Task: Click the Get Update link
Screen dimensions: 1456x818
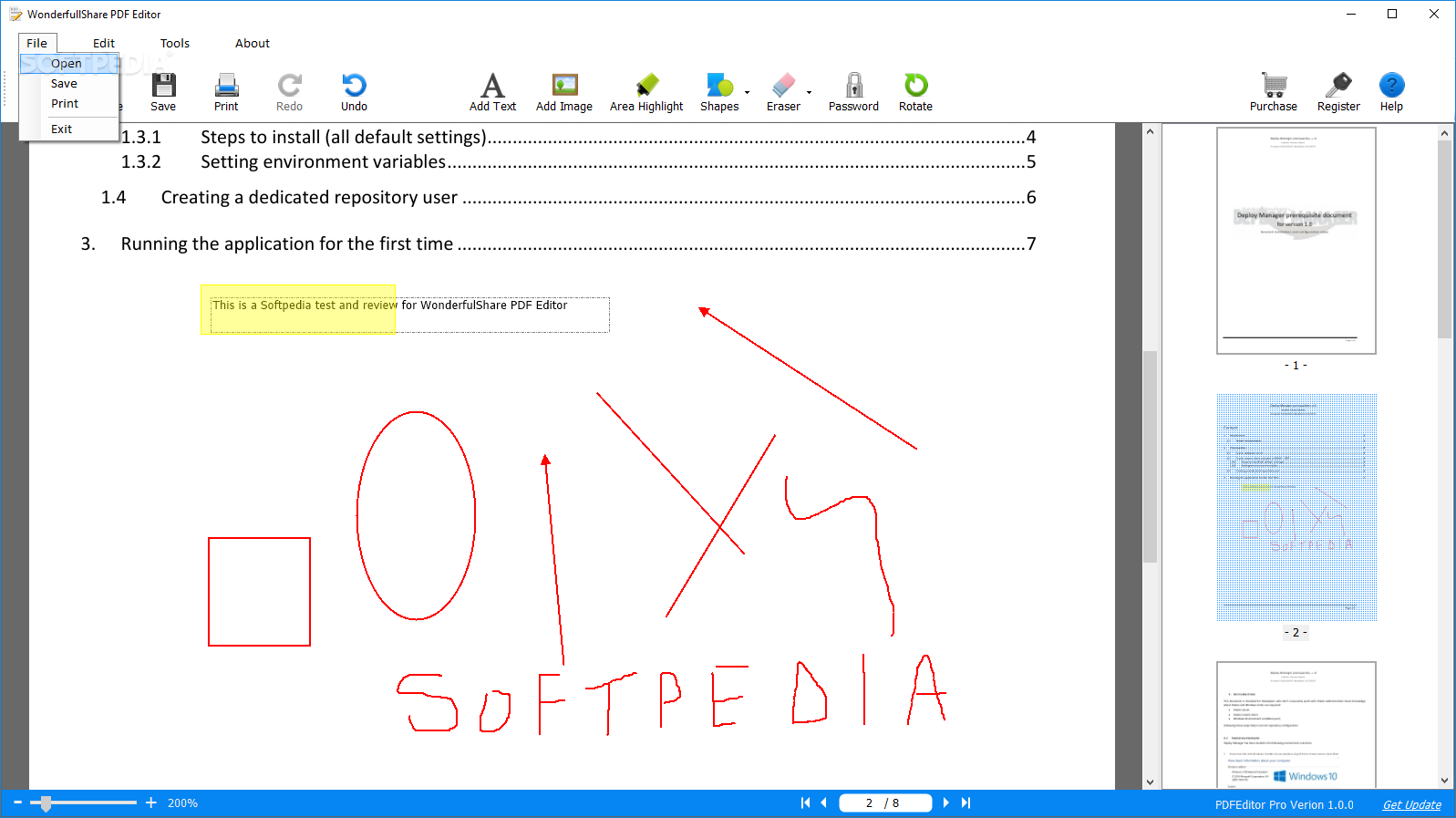Action: point(1411,804)
